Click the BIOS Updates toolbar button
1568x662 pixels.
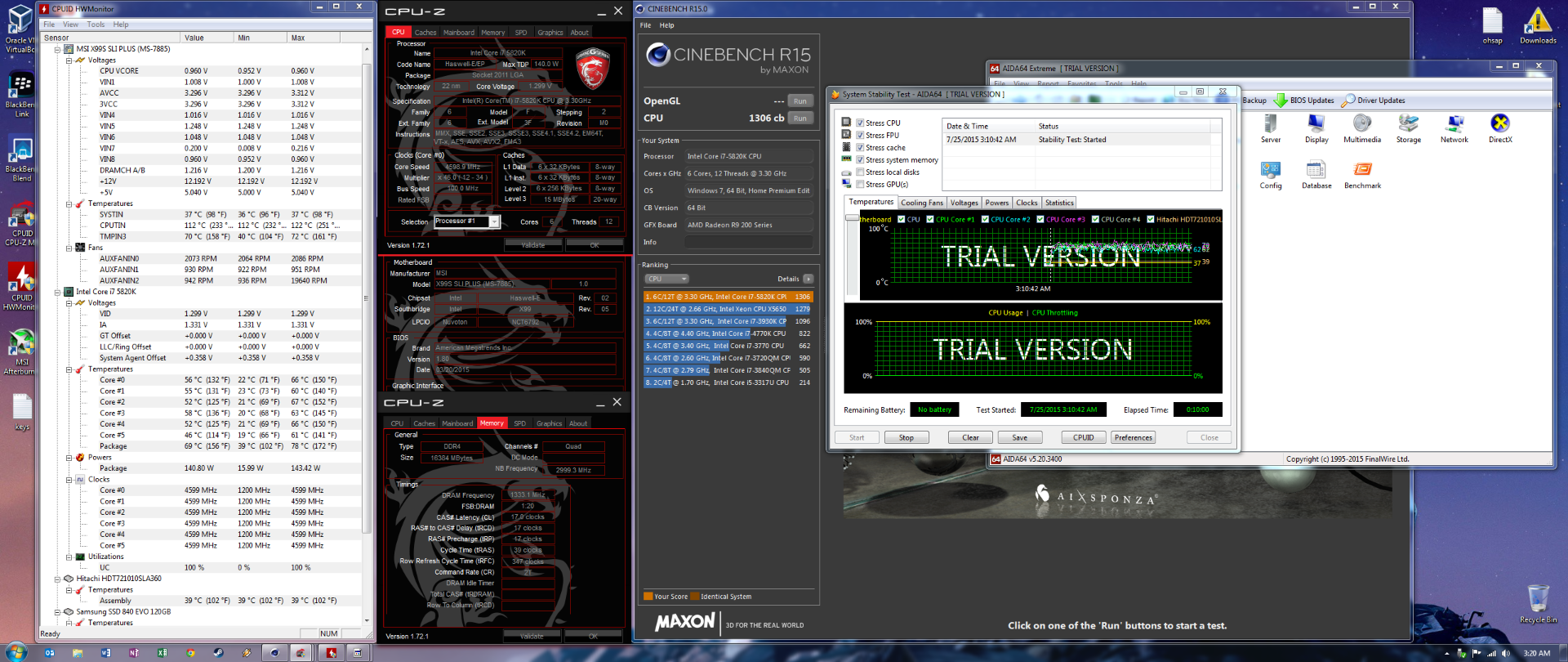pos(1304,101)
